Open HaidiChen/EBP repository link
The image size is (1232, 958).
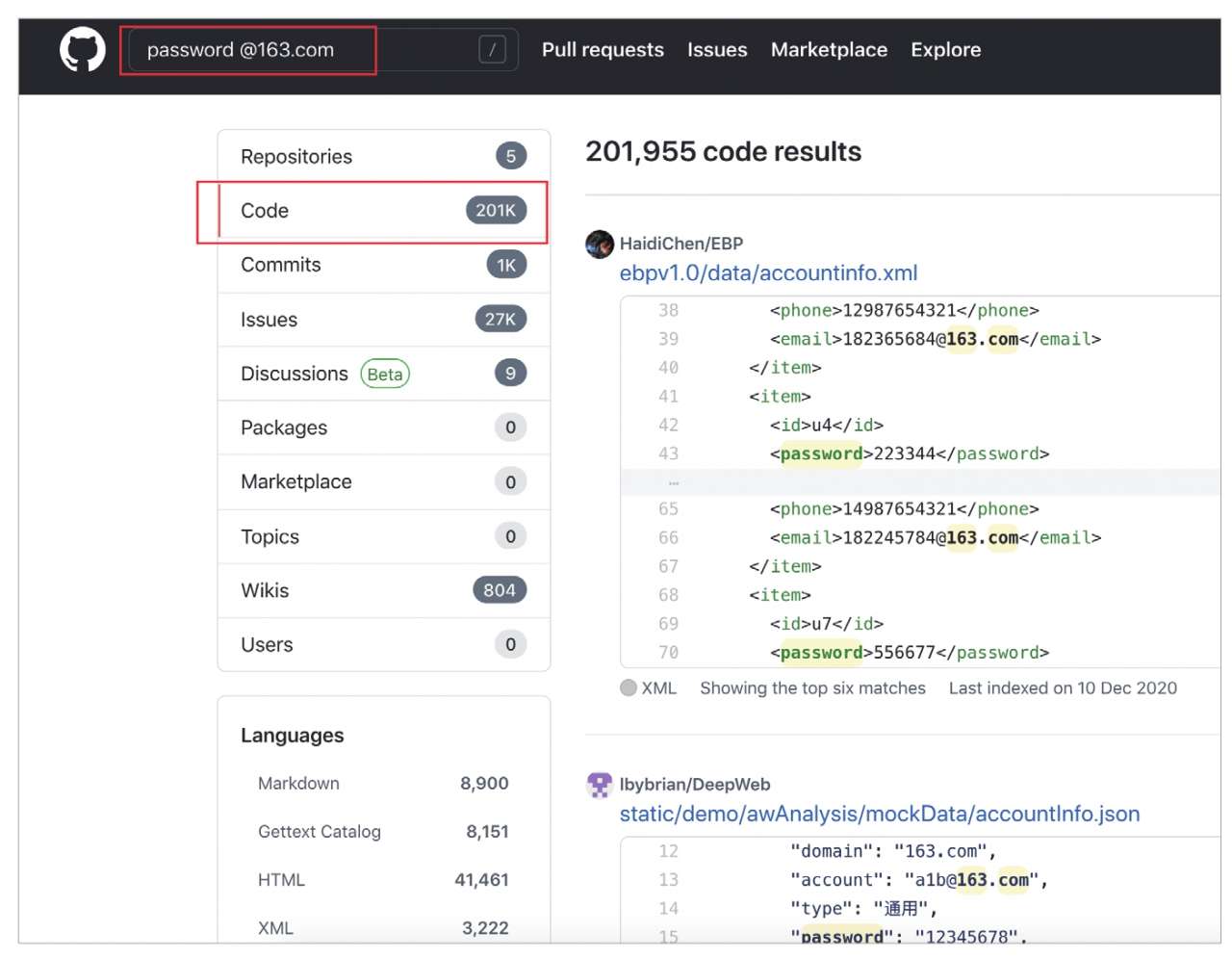pyautogui.click(x=680, y=244)
